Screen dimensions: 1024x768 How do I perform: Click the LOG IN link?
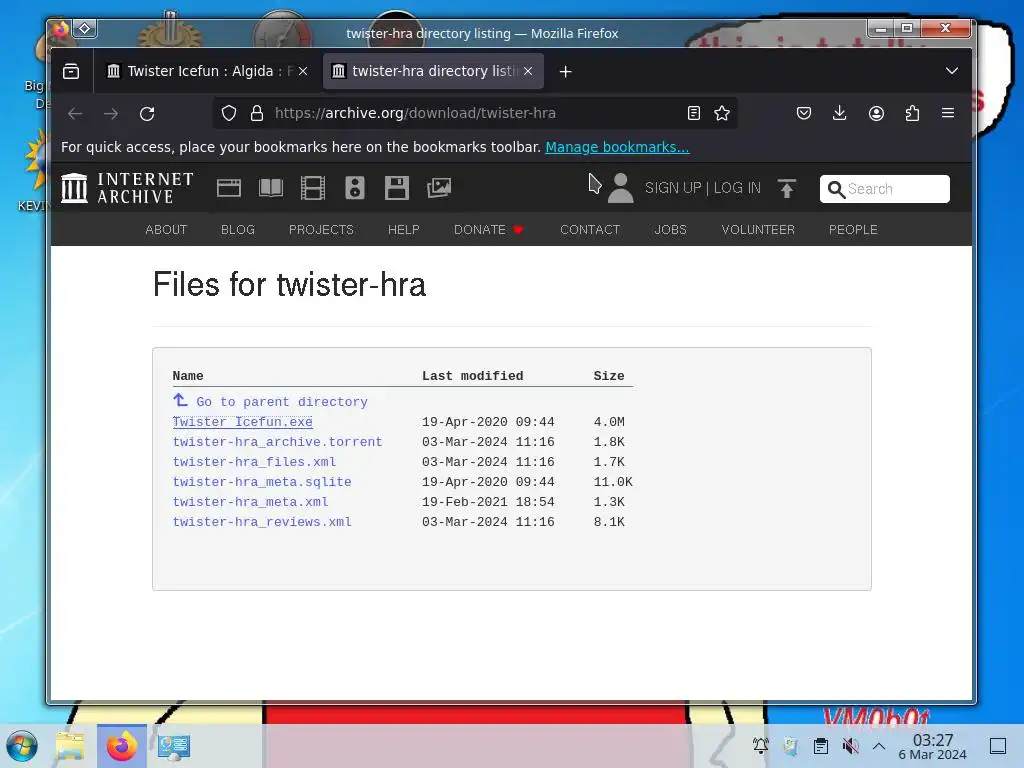click(737, 188)
